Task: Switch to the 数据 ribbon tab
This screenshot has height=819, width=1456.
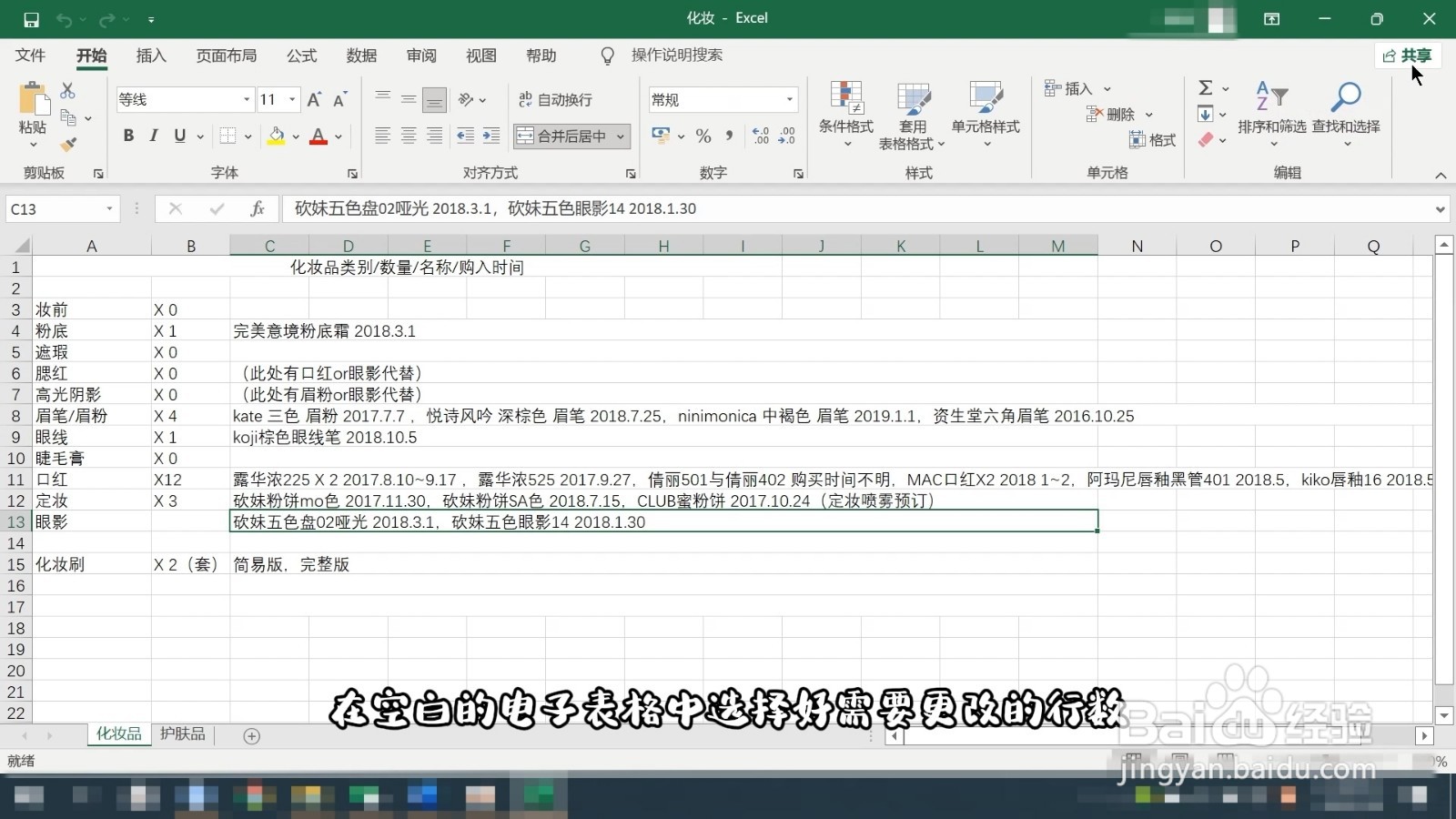Action: pyautogui.click(x=361, y=56)
